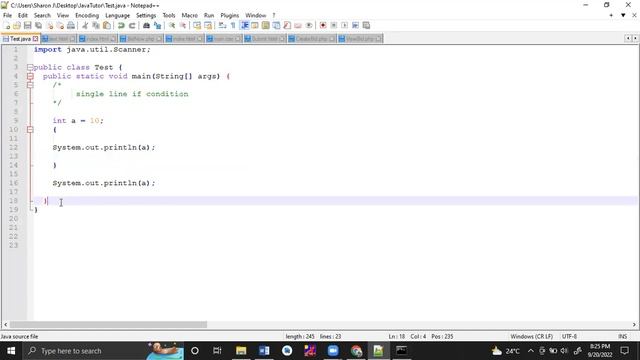Viewport: 640px width, 360px height.
Task: Open the down-arrow dropdown near top-right corner
Action: 623,16
